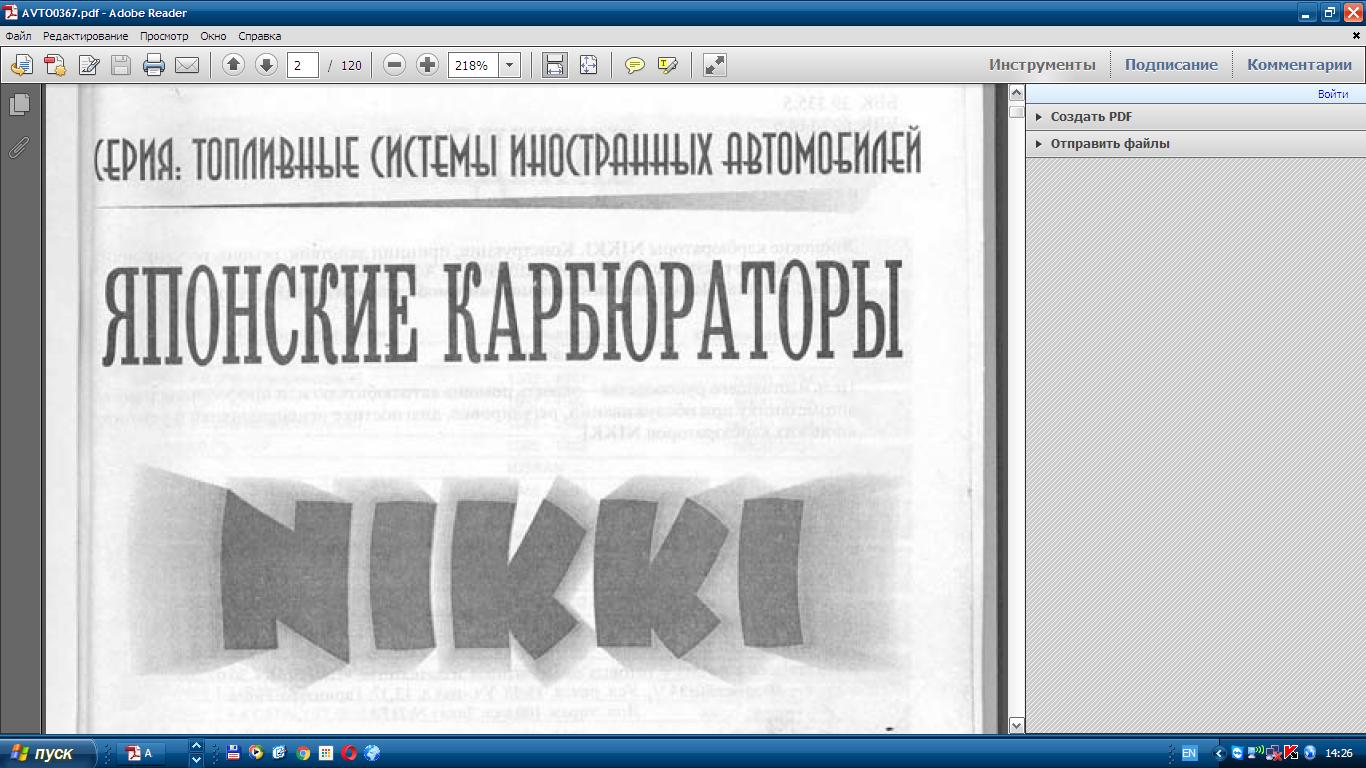Click taskbar row-down arrow
Viewport: 1366px width, 768px height.
click(x=196, y=760)
